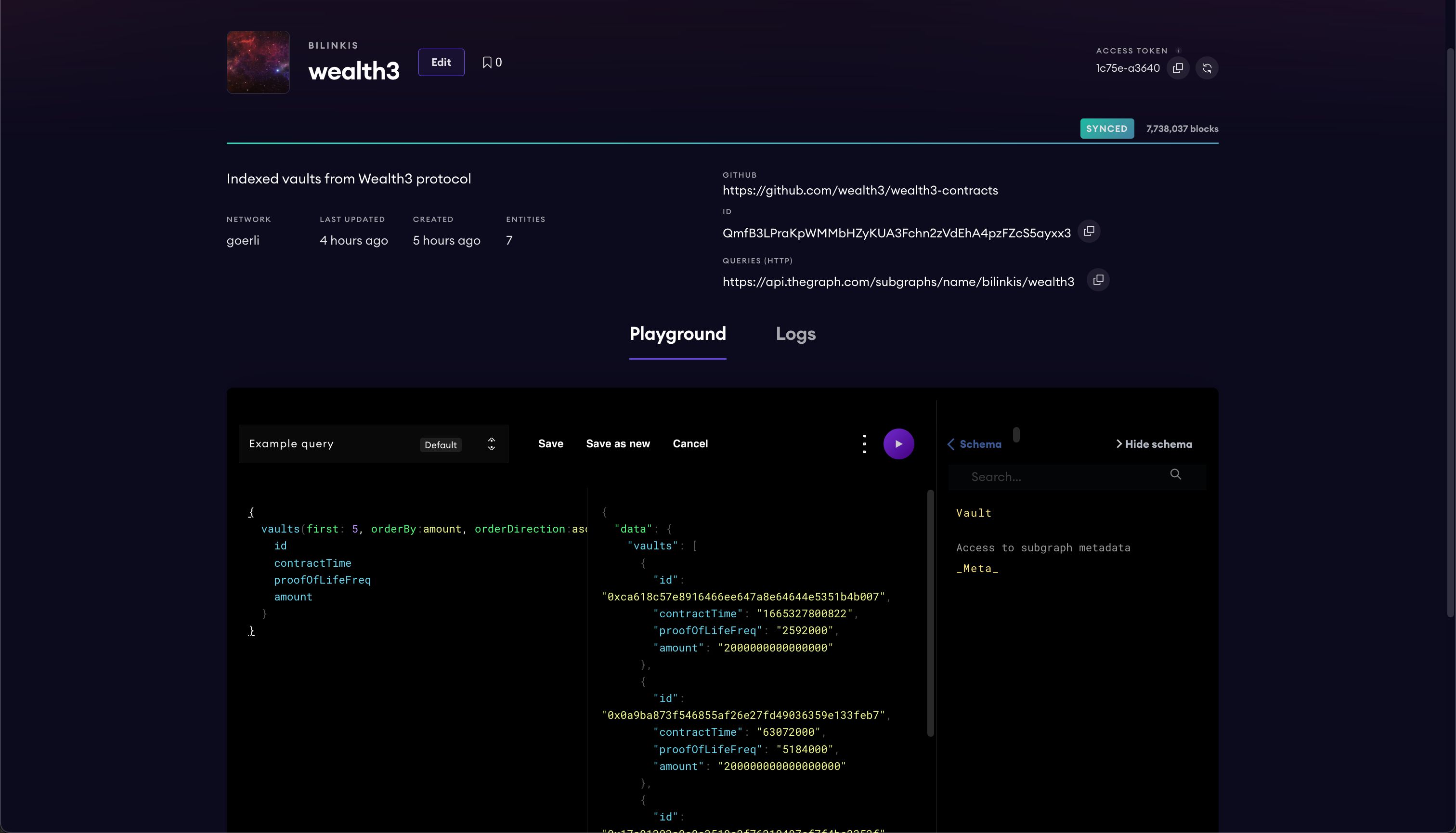
Task: Save the current query
Action: point(551,444)
